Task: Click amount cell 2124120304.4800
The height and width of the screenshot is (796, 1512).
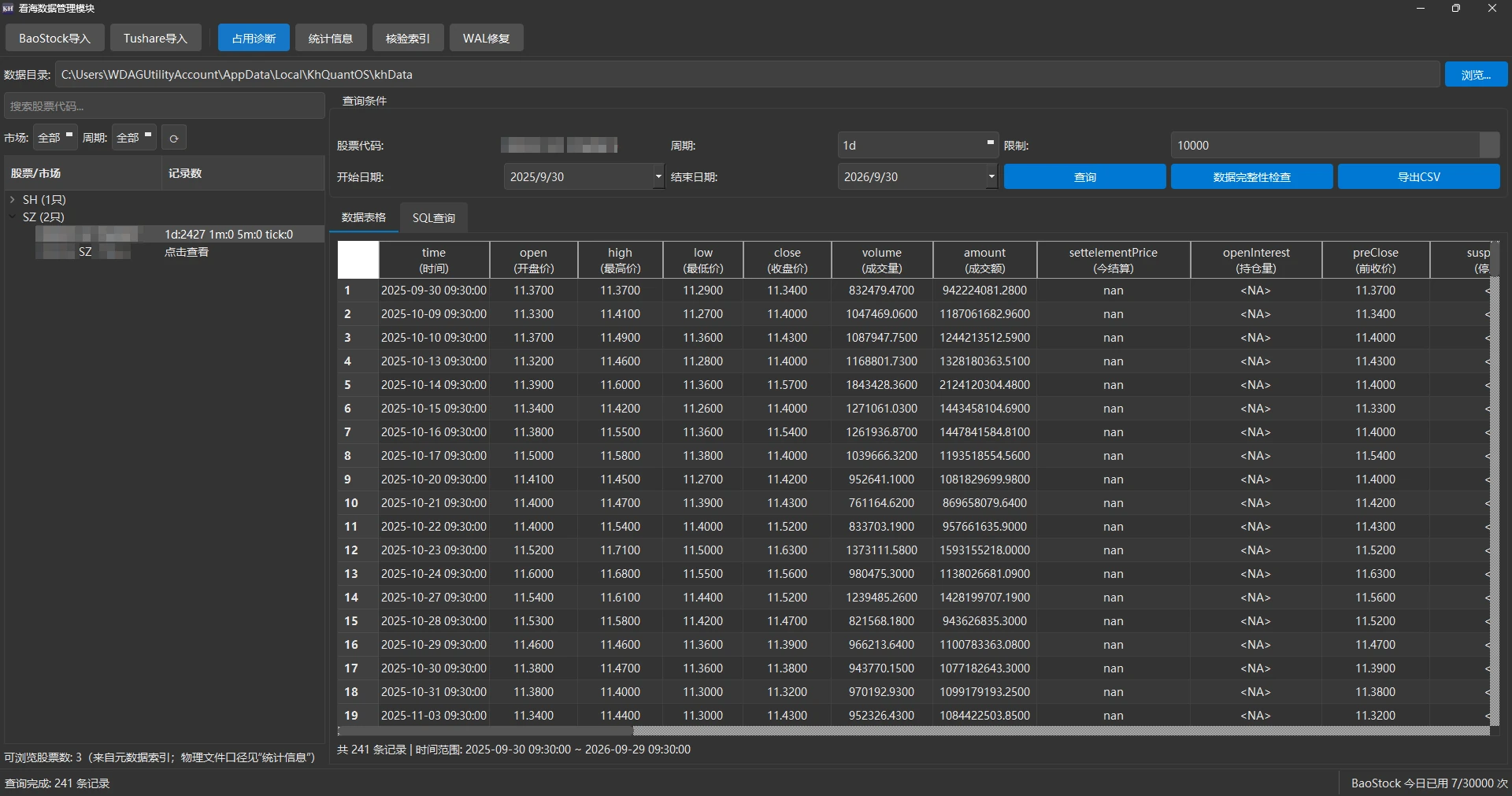Action: click(985, 385)
